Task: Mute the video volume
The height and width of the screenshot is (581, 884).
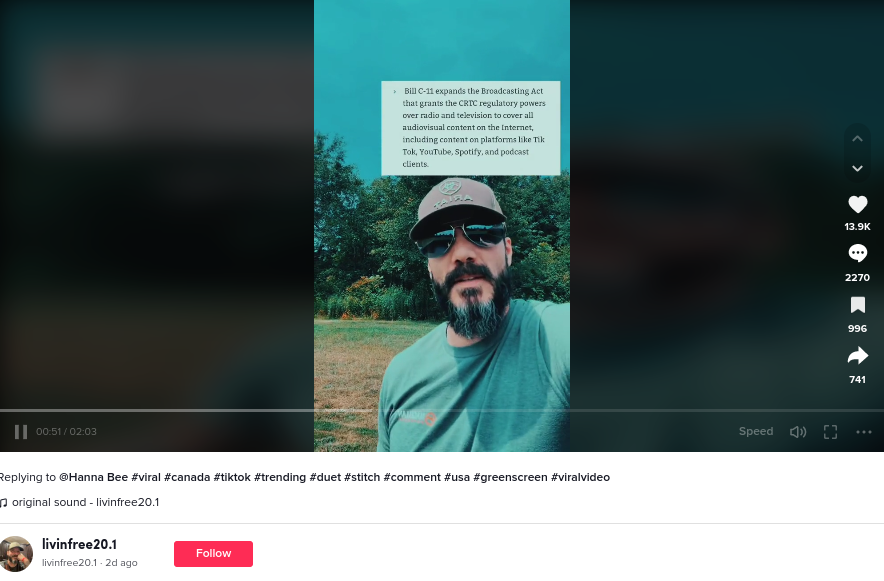Action: point(798,432)
